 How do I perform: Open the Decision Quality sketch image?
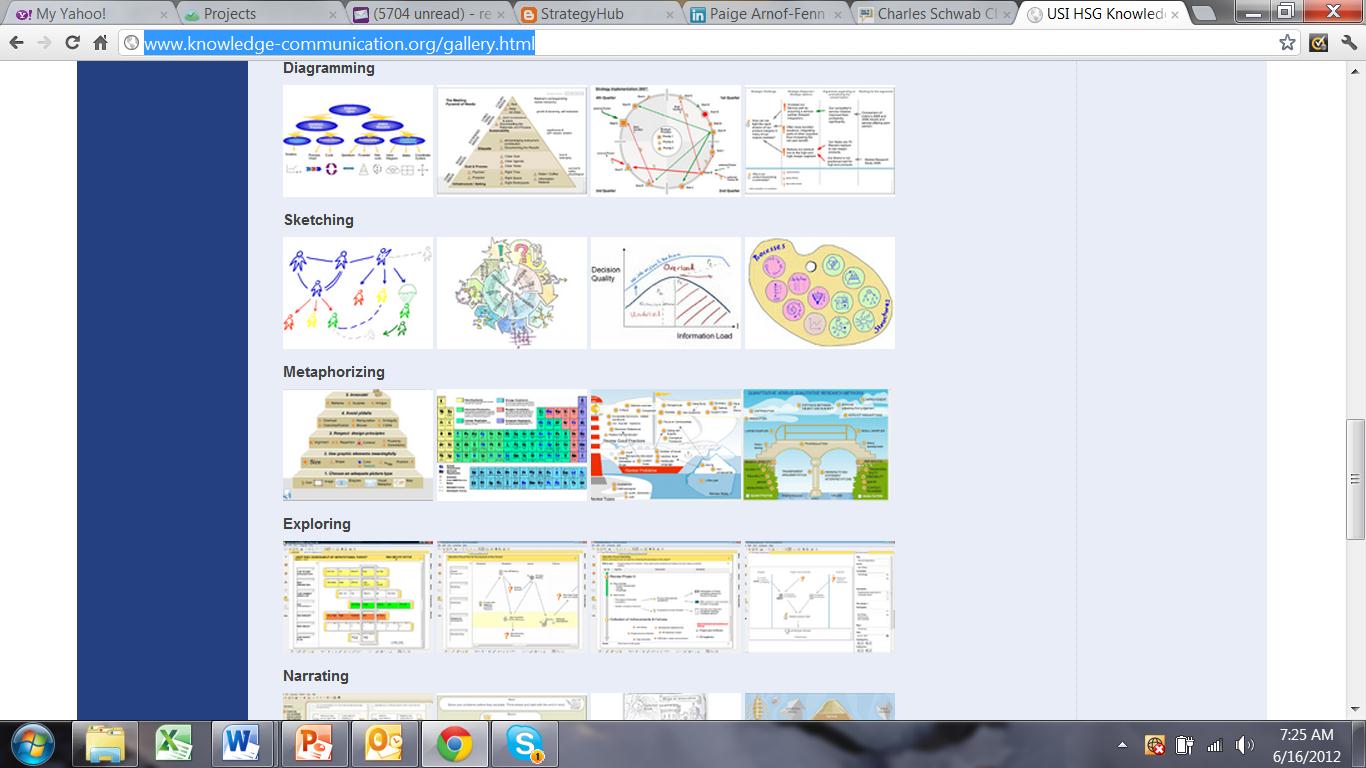(x=665, y=292)
